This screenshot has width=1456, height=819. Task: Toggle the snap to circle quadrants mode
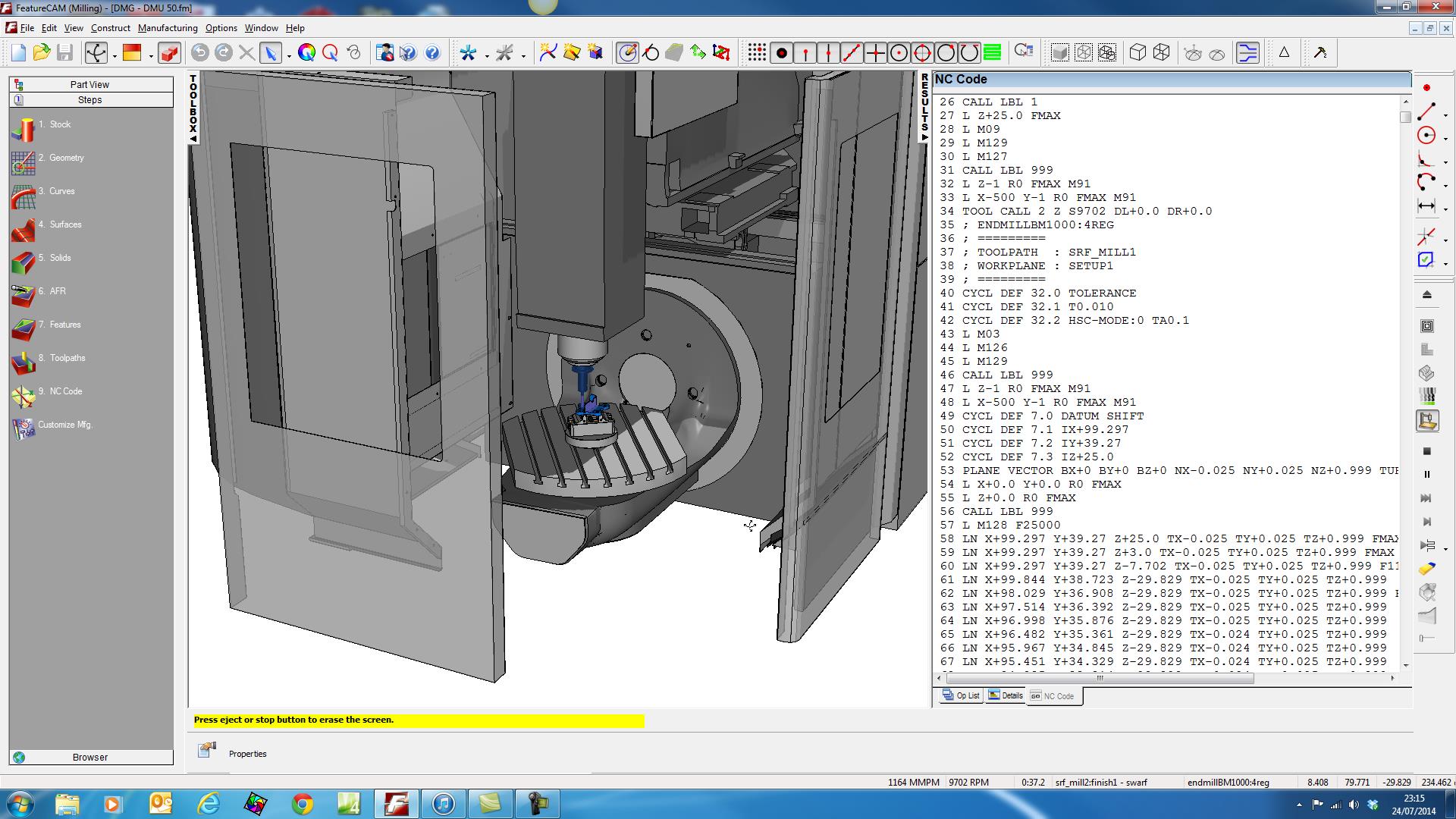(922, 52)
